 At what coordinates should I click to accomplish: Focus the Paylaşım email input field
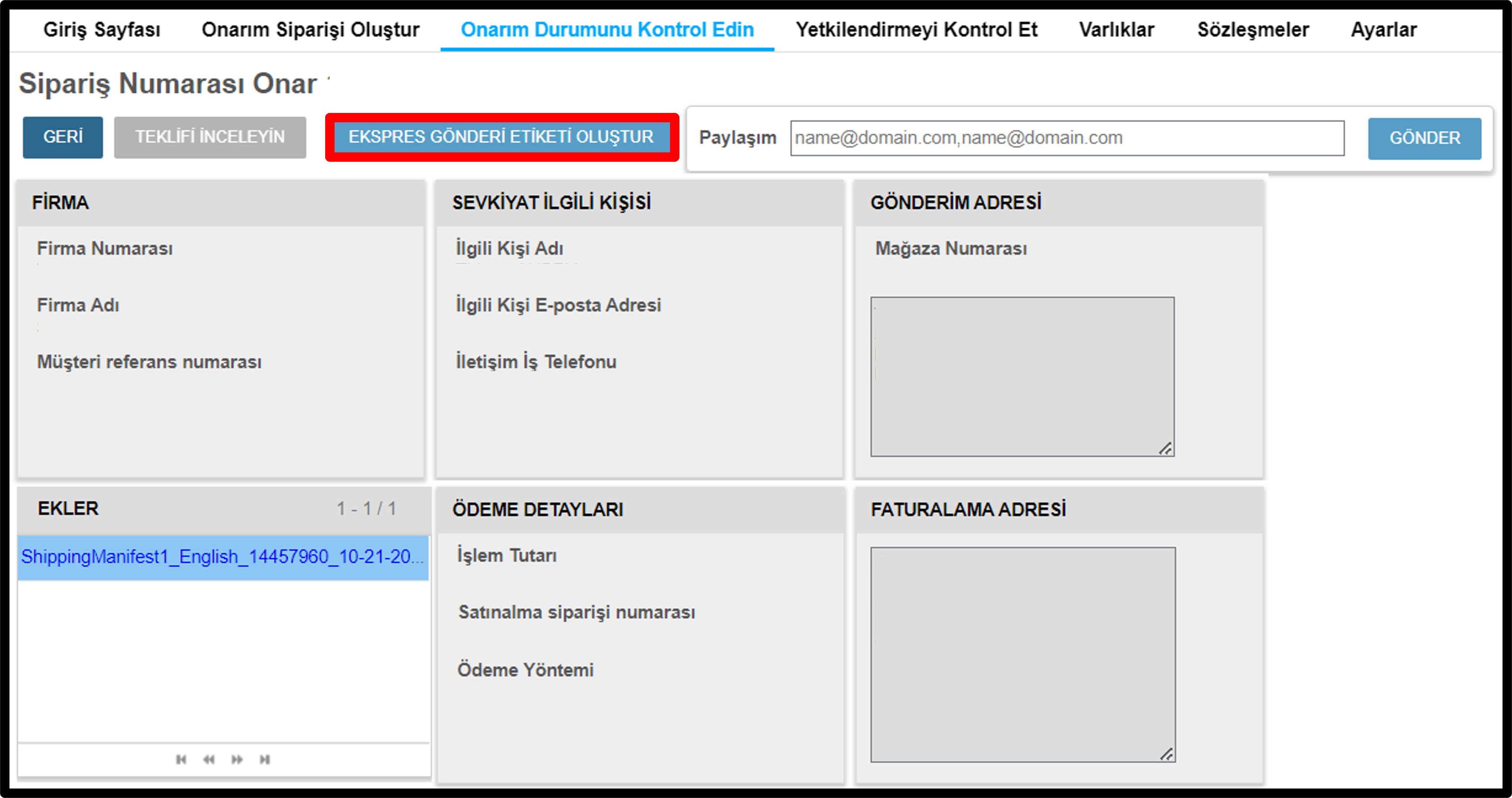1067,138
